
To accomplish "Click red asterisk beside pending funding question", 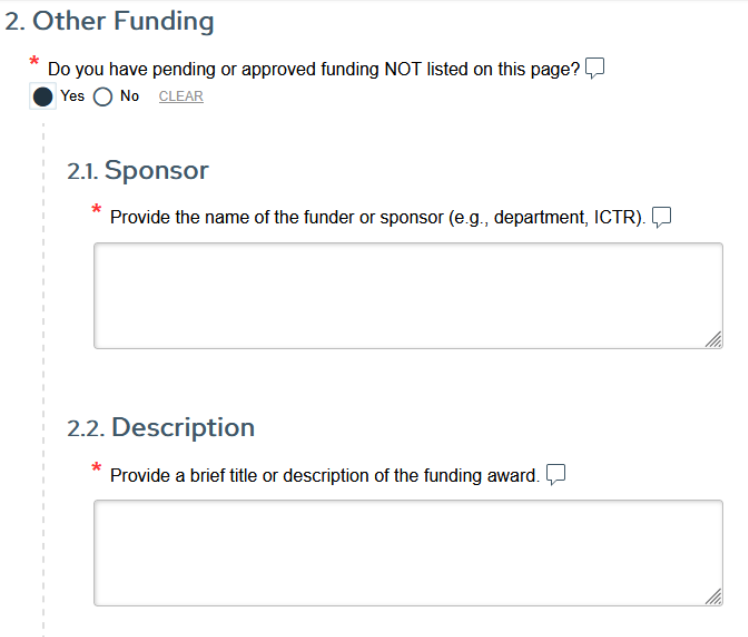I will coord(35,62).
